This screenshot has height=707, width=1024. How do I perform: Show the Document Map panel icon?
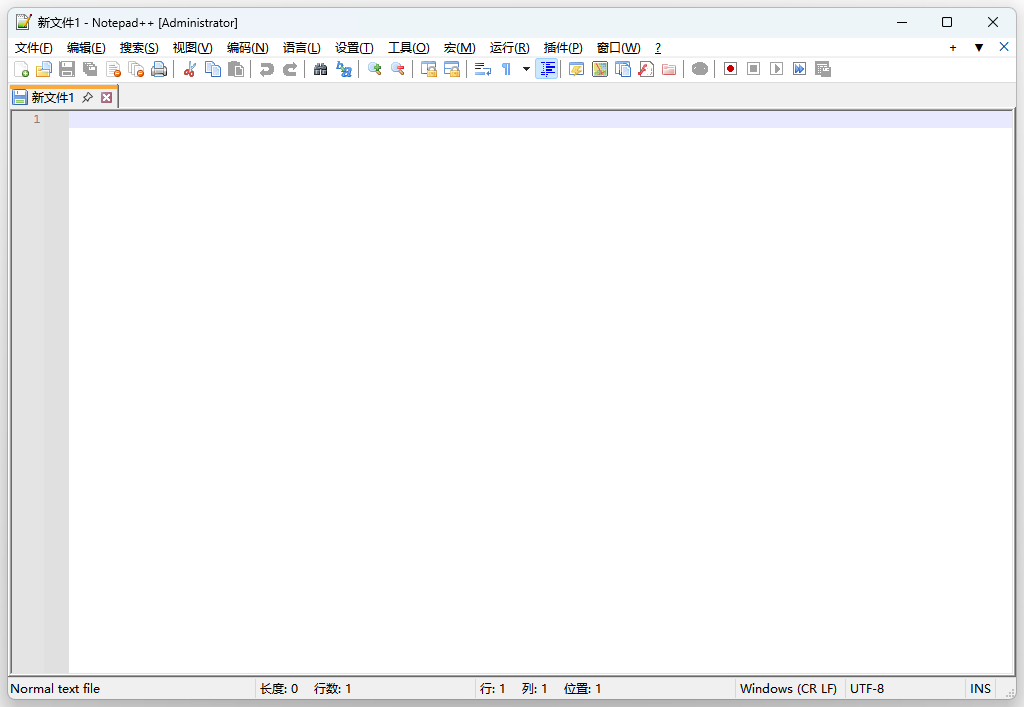(600, 69)
